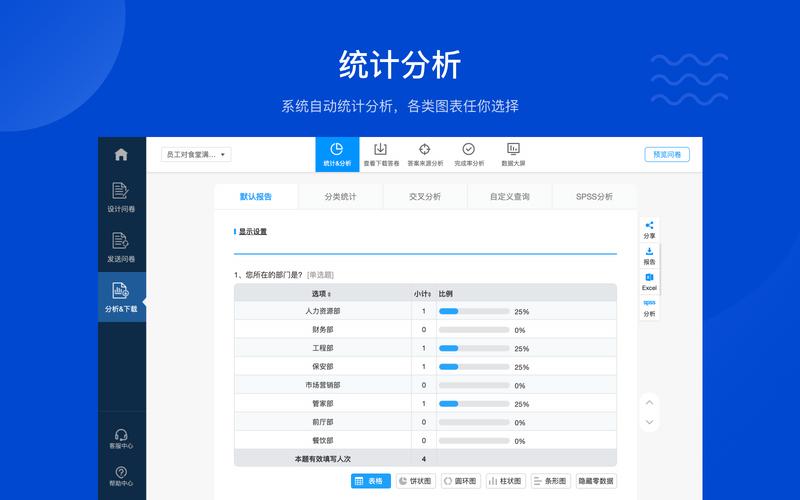
Task: Click the question title 您所在的部门是?
Action: (274, 275)
